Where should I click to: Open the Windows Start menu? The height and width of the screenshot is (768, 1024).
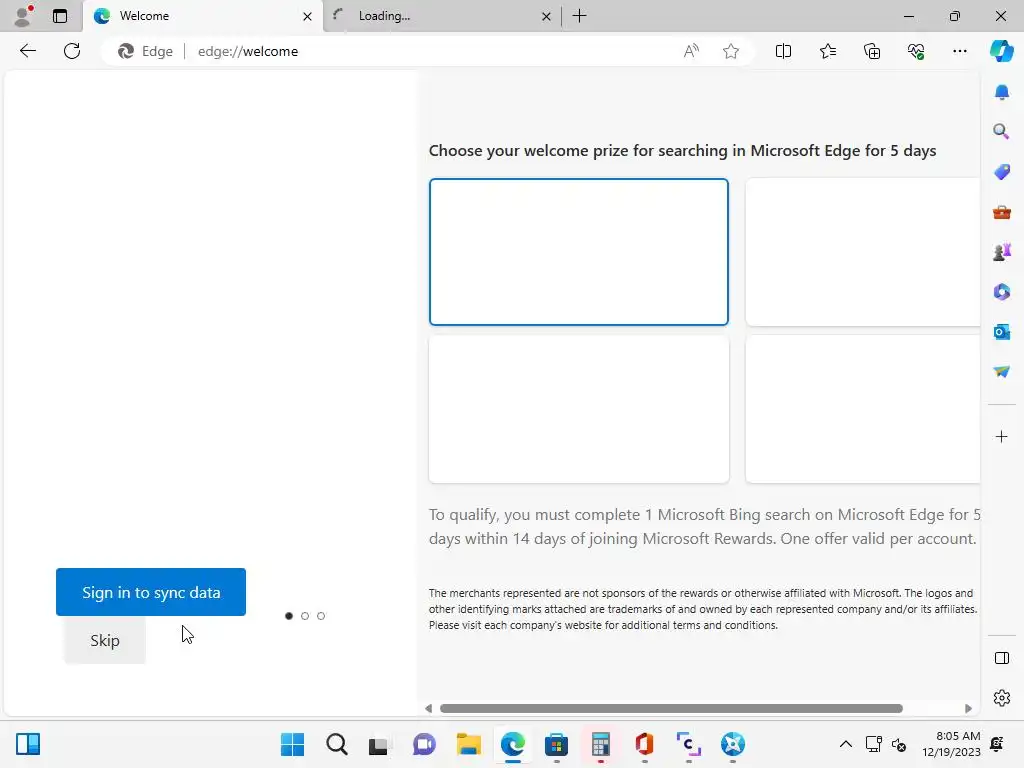pyautogui.click(x=292, y=744)
